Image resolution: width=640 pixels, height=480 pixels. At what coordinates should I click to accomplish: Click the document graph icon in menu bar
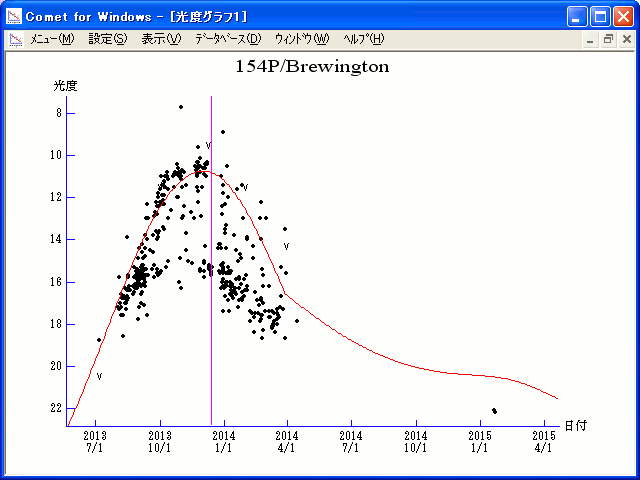[x=16, y=40]
